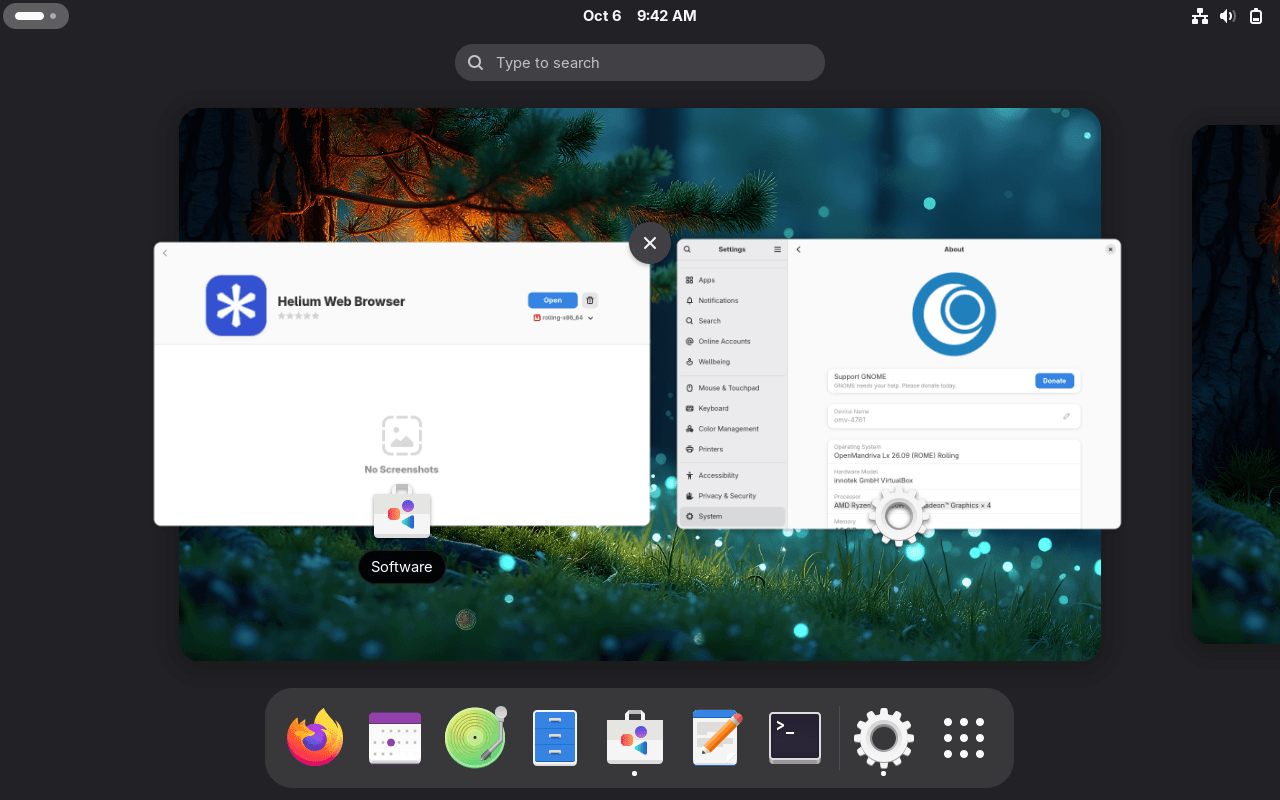Click the volume speaker icon in top bar
This screenshot has width=1280, height=800.
1228,16
